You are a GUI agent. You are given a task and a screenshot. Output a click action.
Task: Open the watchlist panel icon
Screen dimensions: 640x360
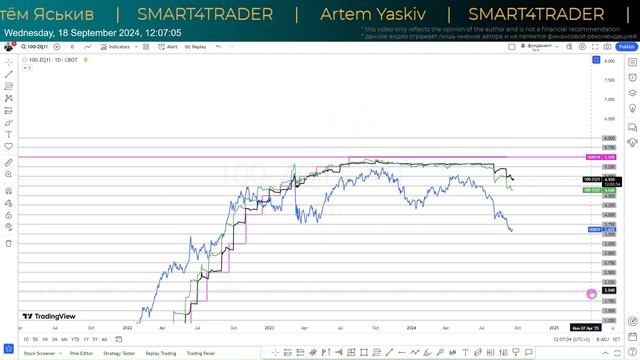coord(632,62)
